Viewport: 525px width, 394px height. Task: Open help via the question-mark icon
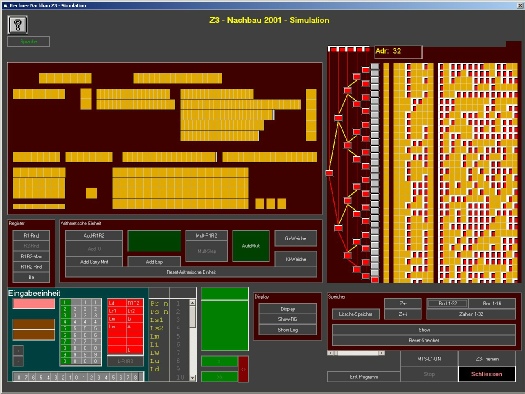coord(18,25)
